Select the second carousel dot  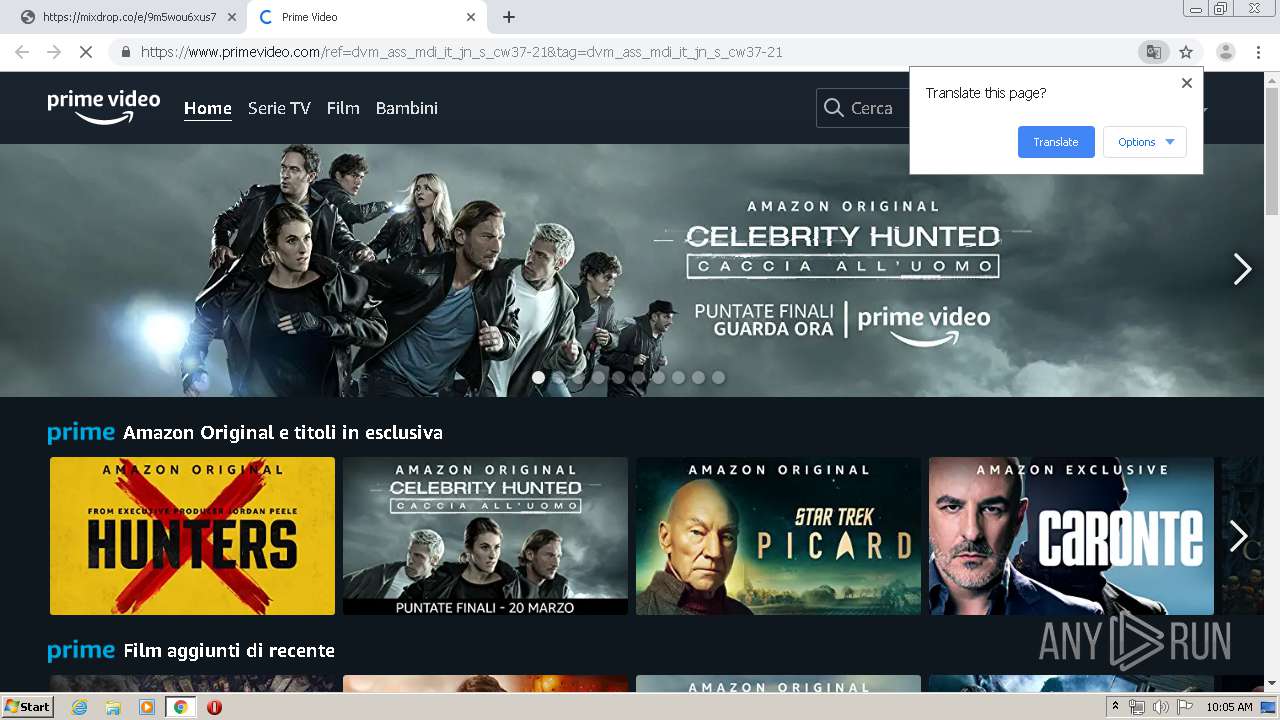(x=558, y=377)
